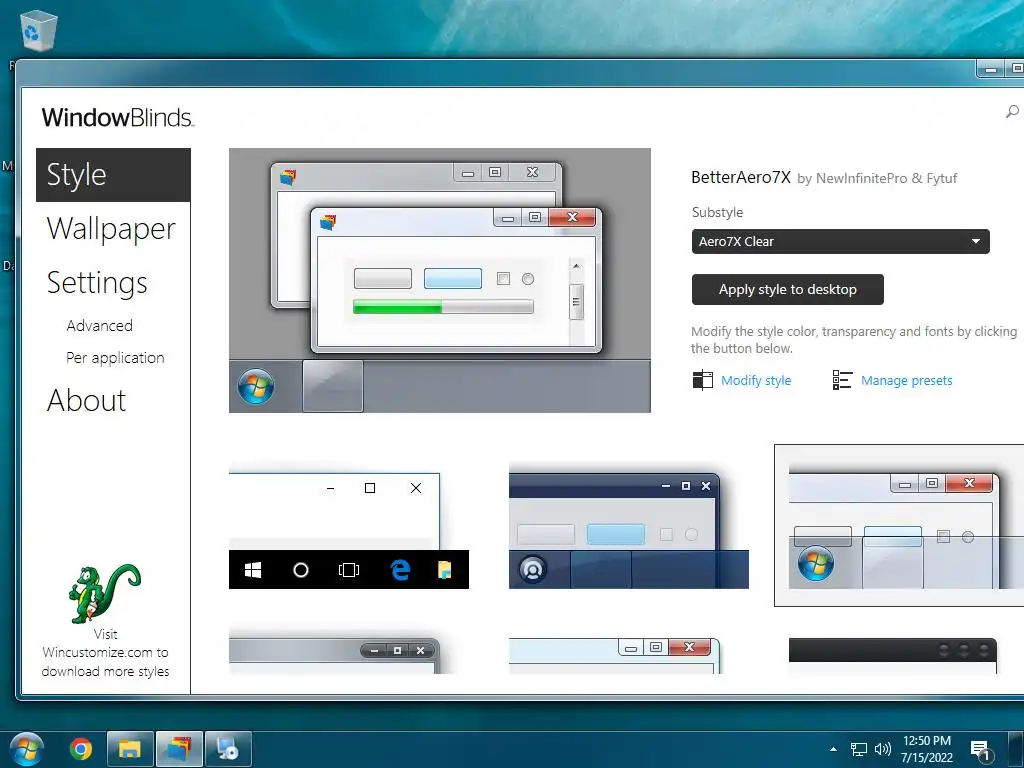Click Apply style to desktop

click(x=788, y=289)
